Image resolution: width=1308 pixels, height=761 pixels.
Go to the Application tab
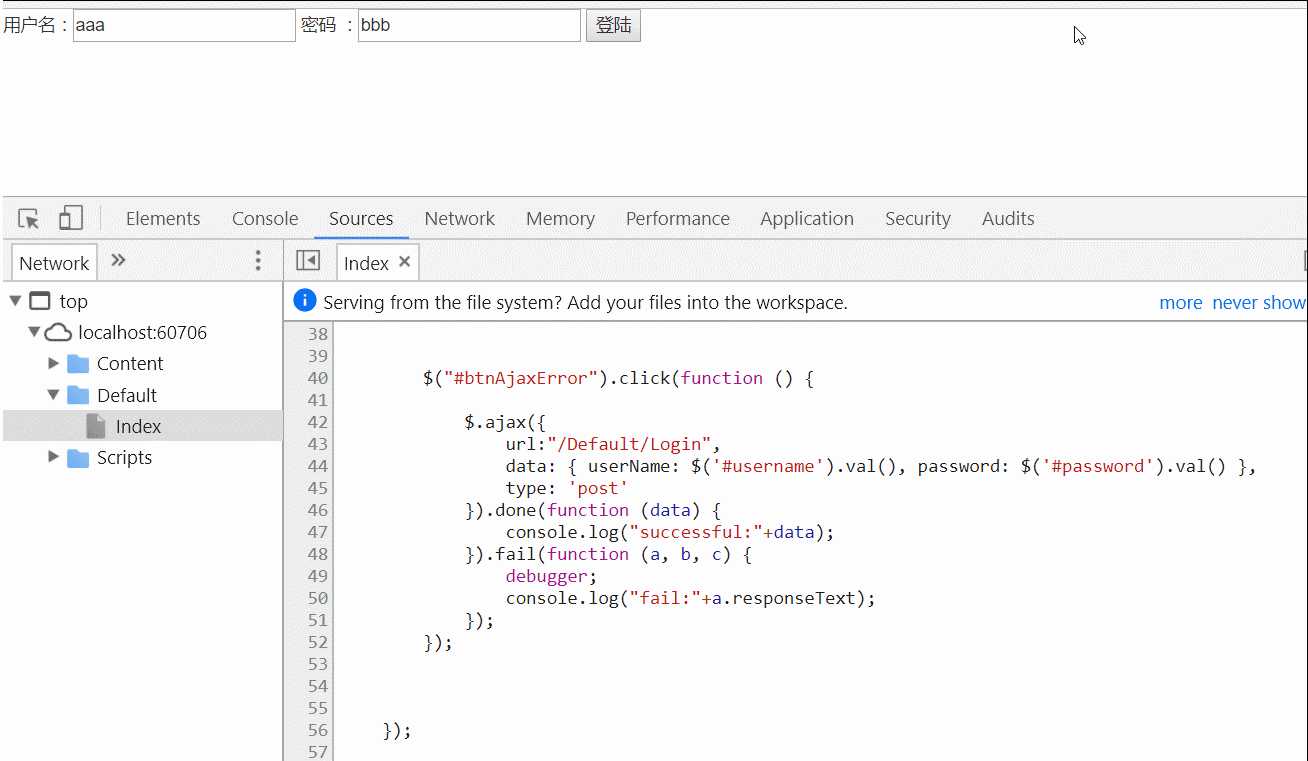(x=807, y=219)
